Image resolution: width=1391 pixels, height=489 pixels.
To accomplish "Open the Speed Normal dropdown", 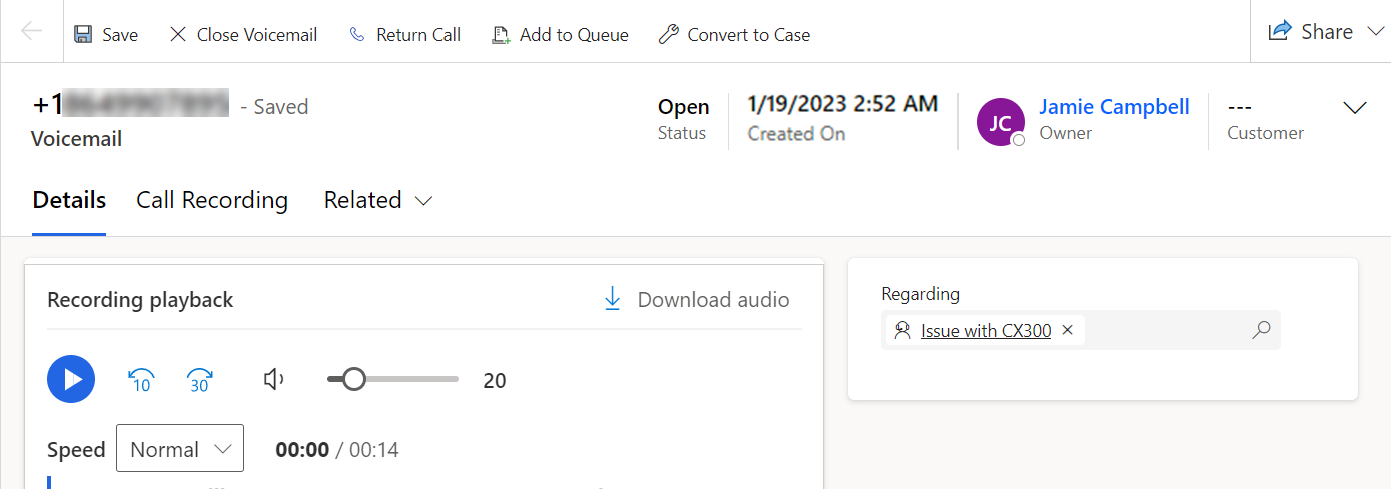I will [180, 449].
